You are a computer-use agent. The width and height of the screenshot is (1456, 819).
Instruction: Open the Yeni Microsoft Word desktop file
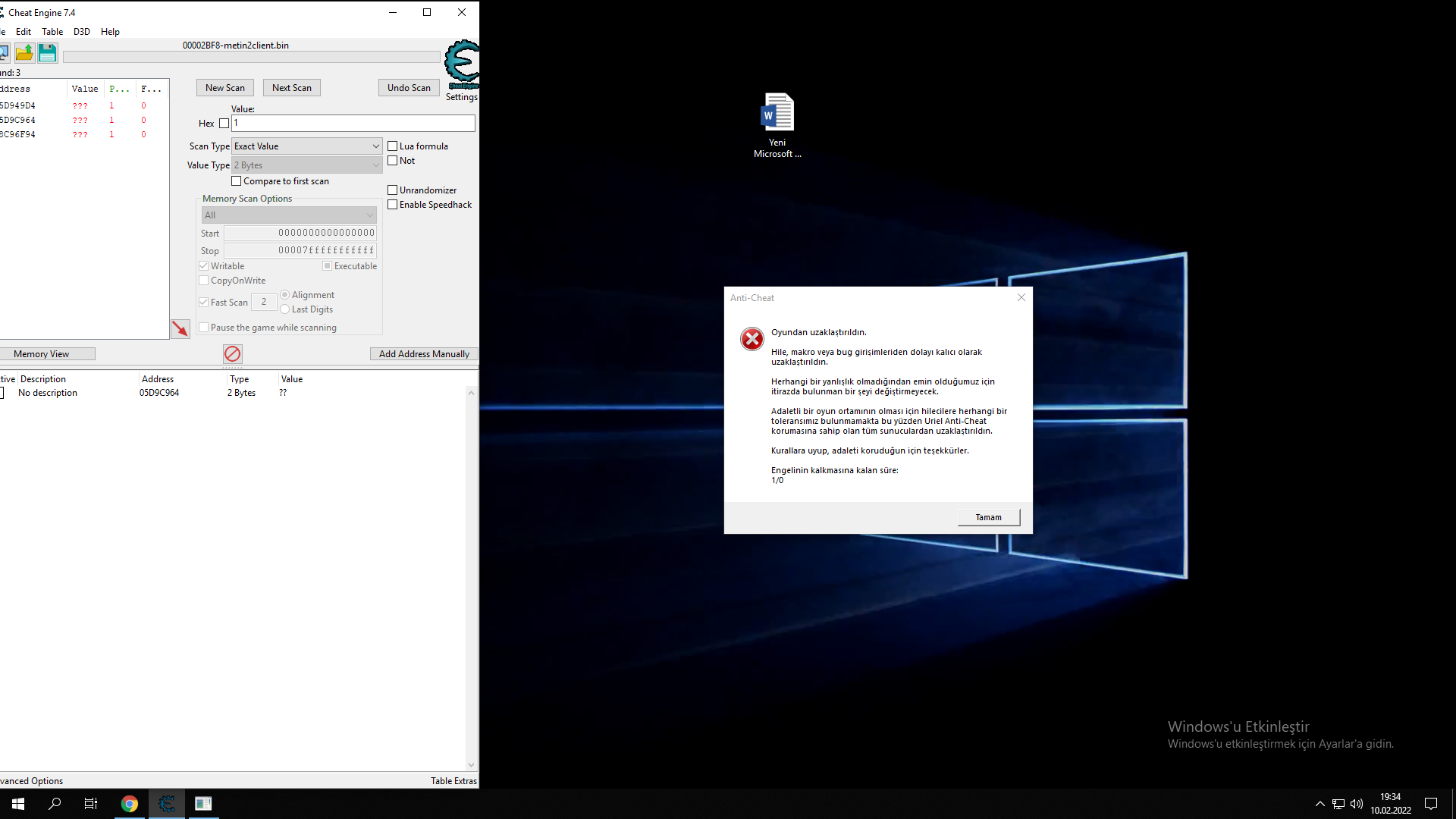click(777, 125)
